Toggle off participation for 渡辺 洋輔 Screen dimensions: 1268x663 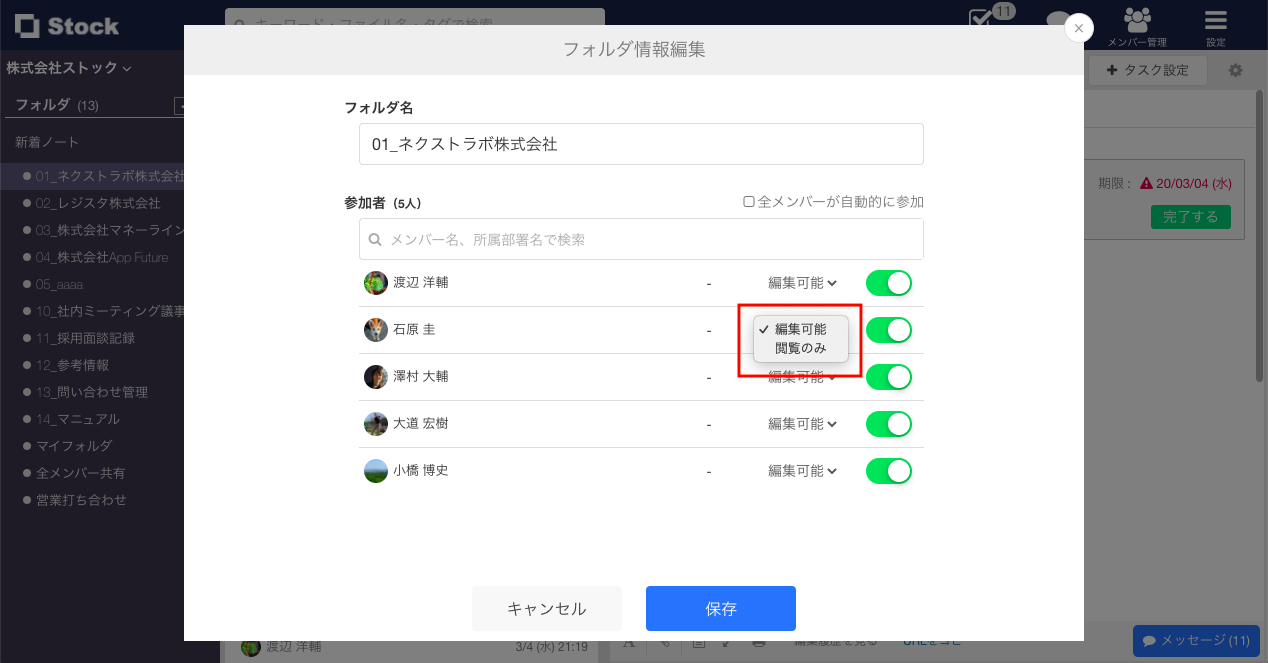(889, 283)
